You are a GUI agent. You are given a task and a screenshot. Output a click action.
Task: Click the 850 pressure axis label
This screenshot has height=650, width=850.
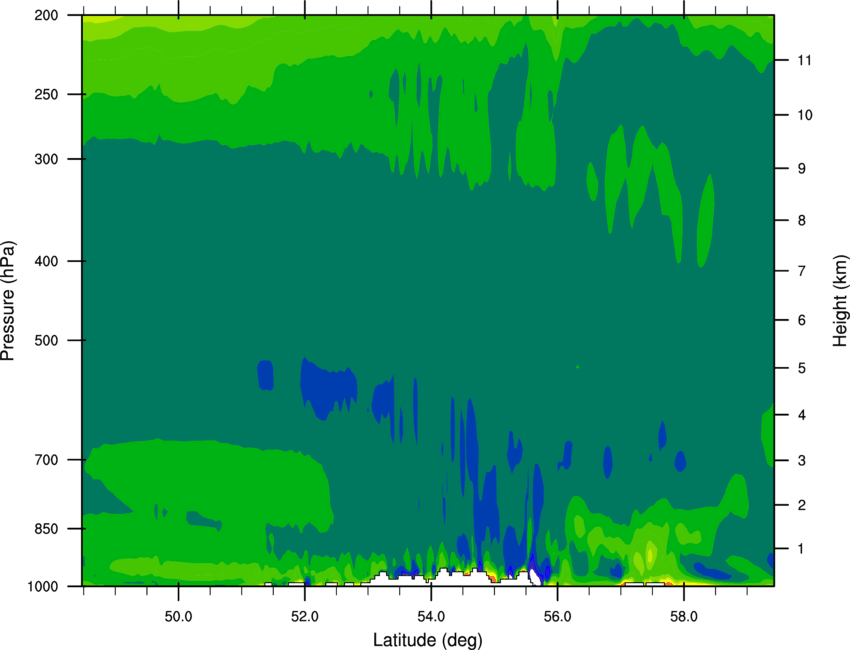(x=46, y=529)
